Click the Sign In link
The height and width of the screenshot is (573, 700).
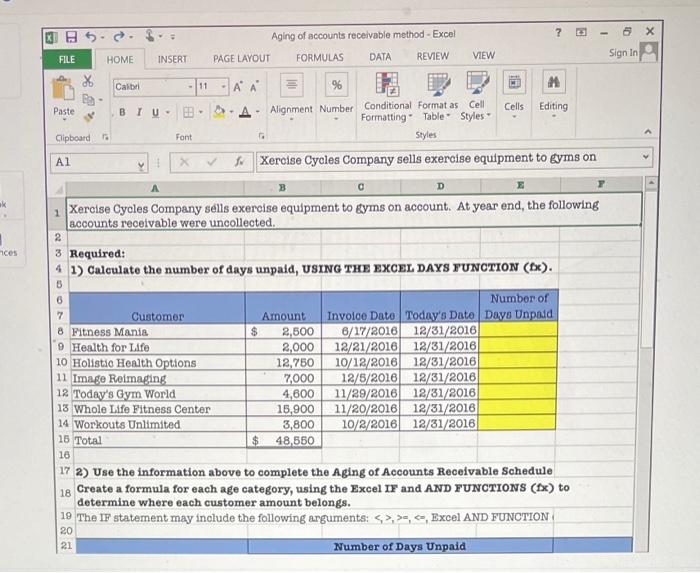(623, 53)
